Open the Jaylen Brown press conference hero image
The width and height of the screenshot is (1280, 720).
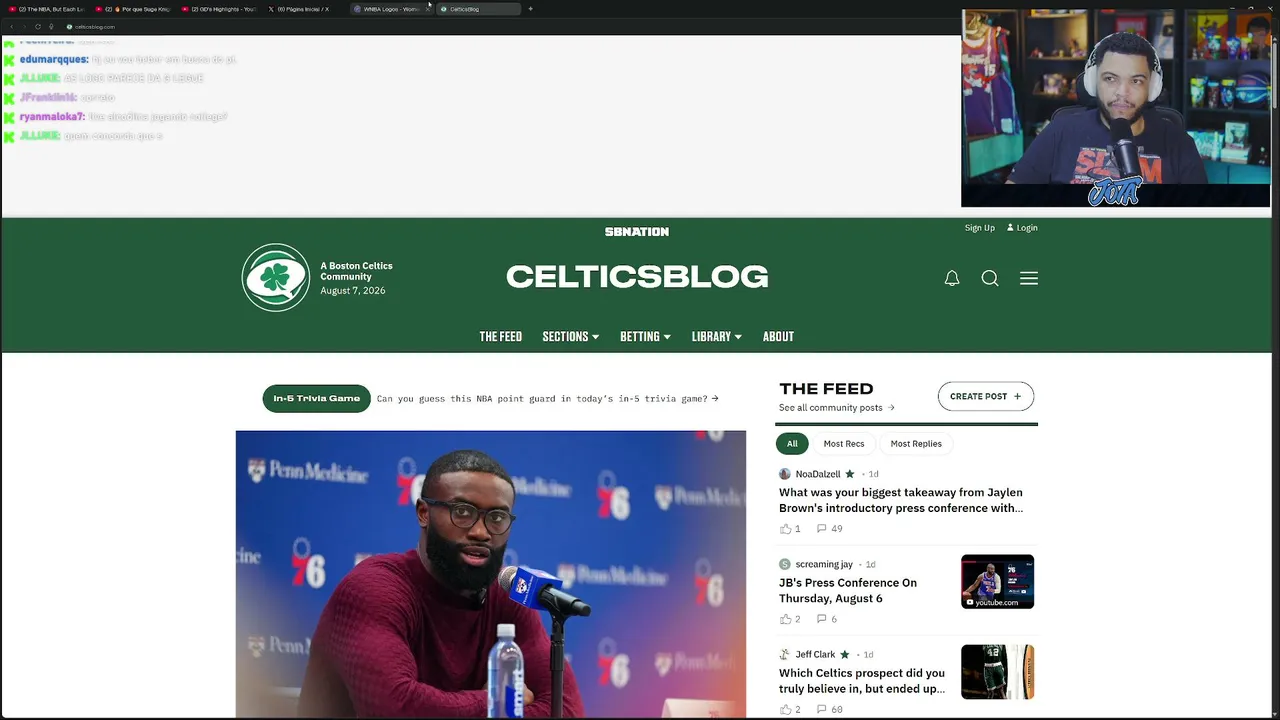(491, 575)
